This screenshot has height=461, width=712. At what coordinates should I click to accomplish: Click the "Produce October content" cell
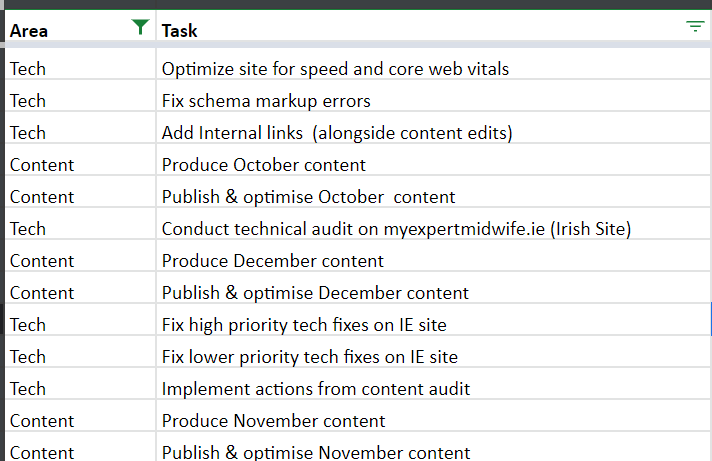(x=264, y=165)
